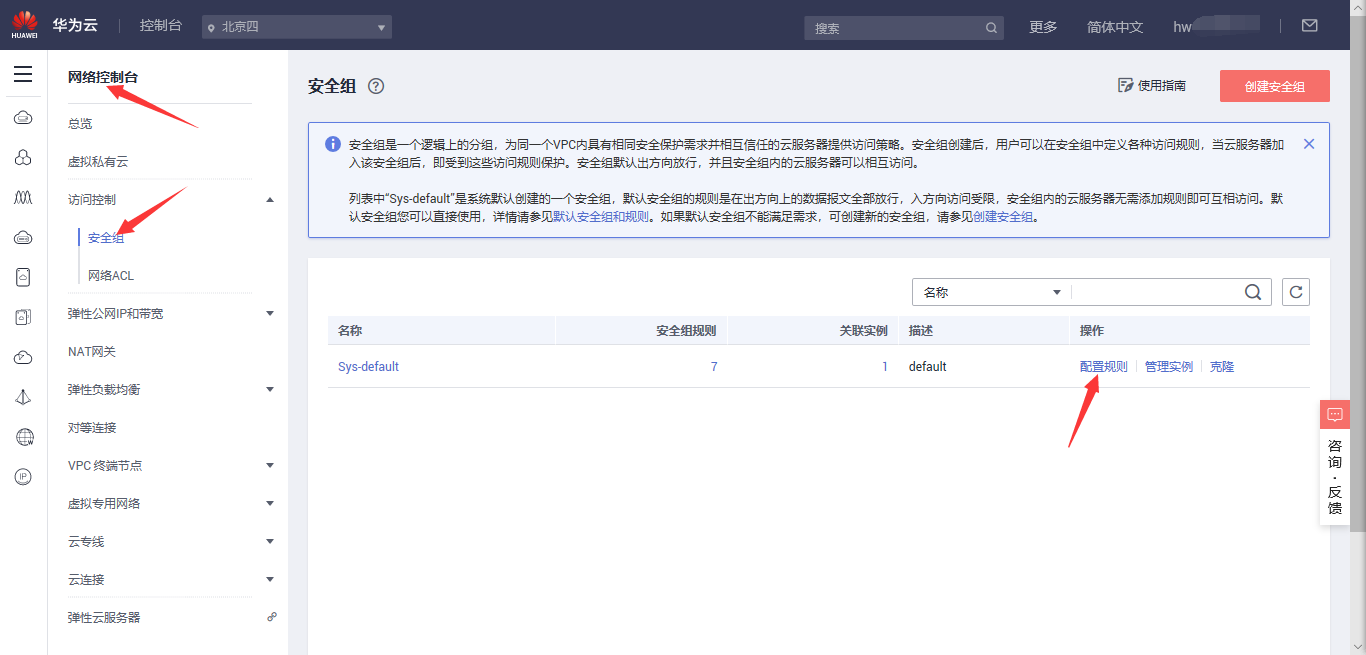Collapse the 访问控制 section

point(270,199)
